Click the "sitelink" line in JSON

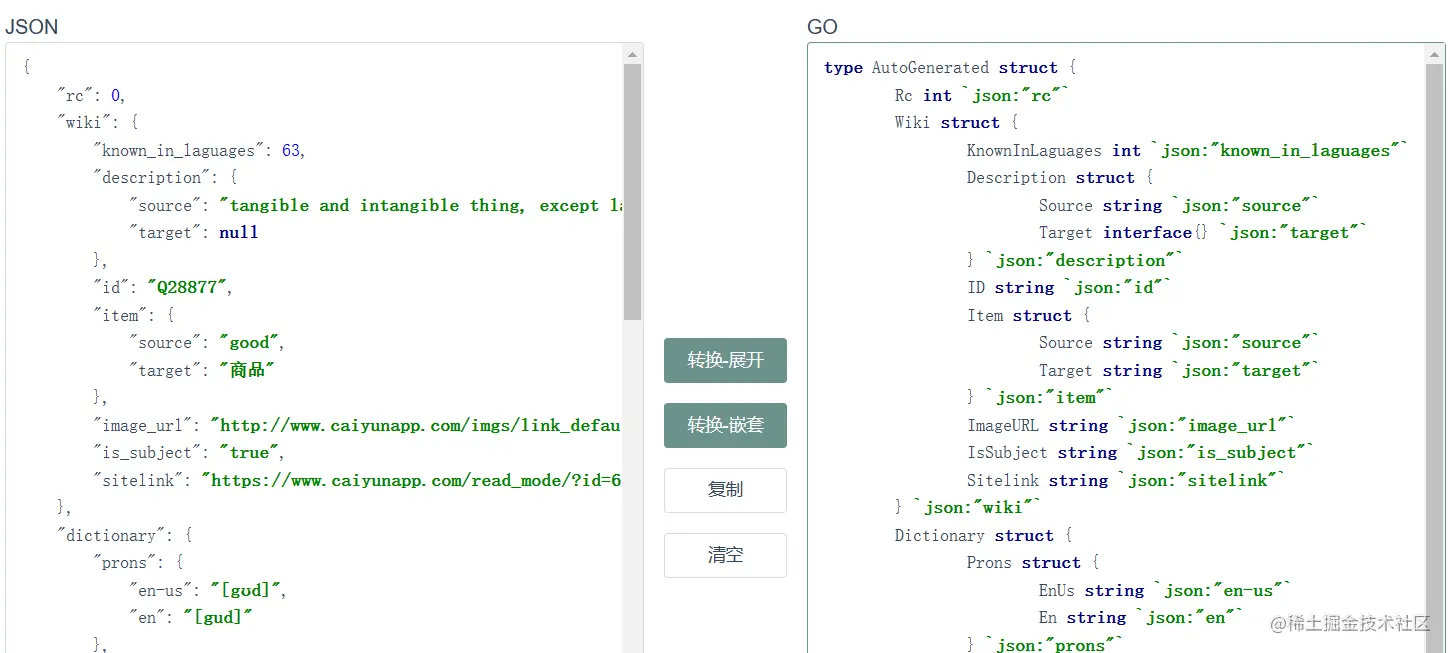point(357,481)
